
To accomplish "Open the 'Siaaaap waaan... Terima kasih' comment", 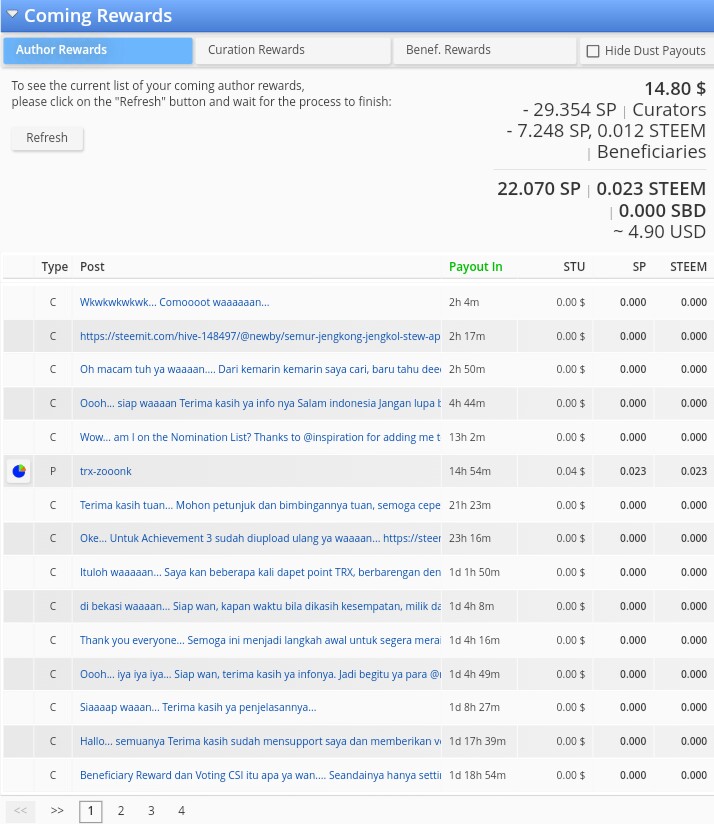I will tap(198, 707).
